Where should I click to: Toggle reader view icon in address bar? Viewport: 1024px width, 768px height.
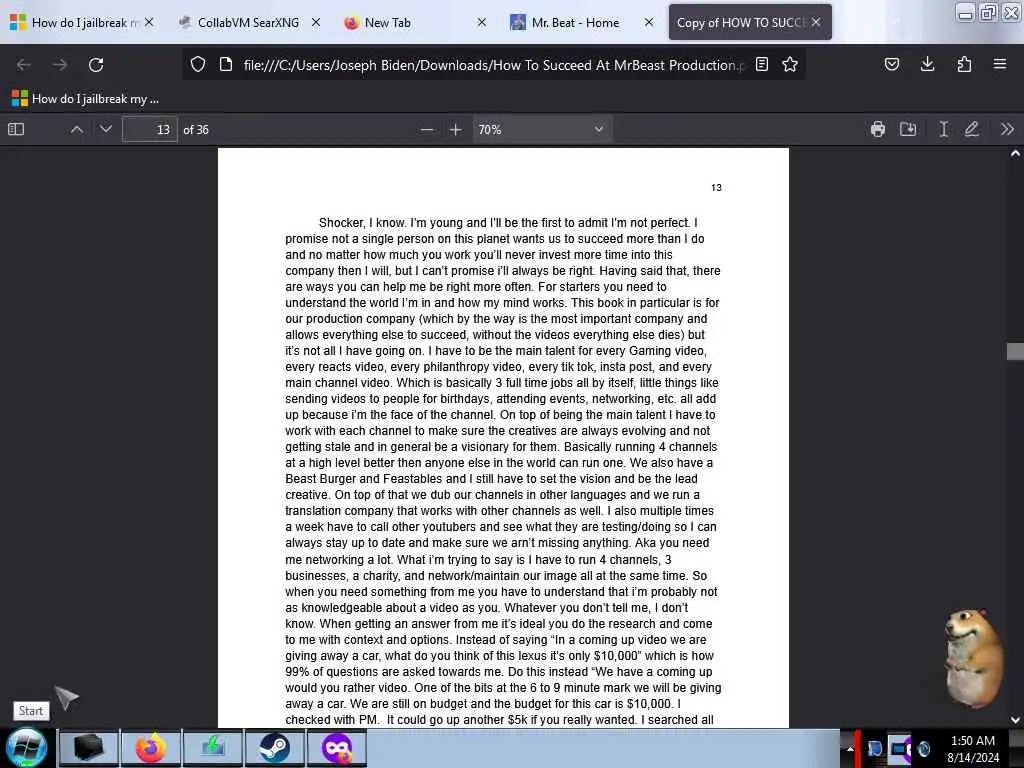tap(761, 64)
